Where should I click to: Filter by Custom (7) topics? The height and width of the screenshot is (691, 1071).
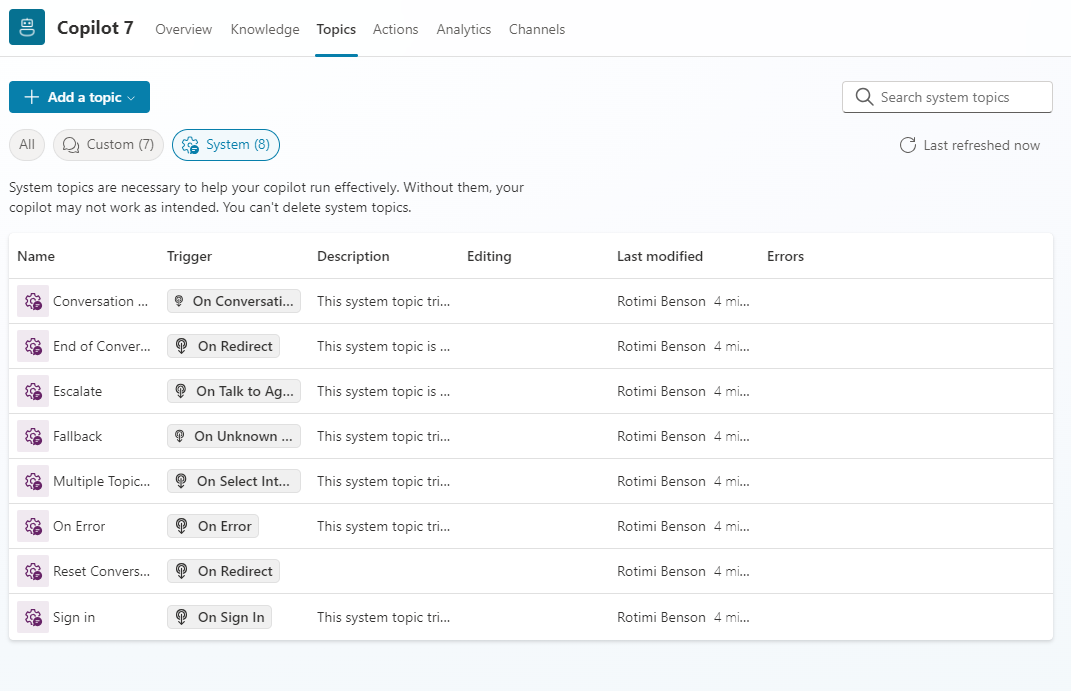point(108,145)
